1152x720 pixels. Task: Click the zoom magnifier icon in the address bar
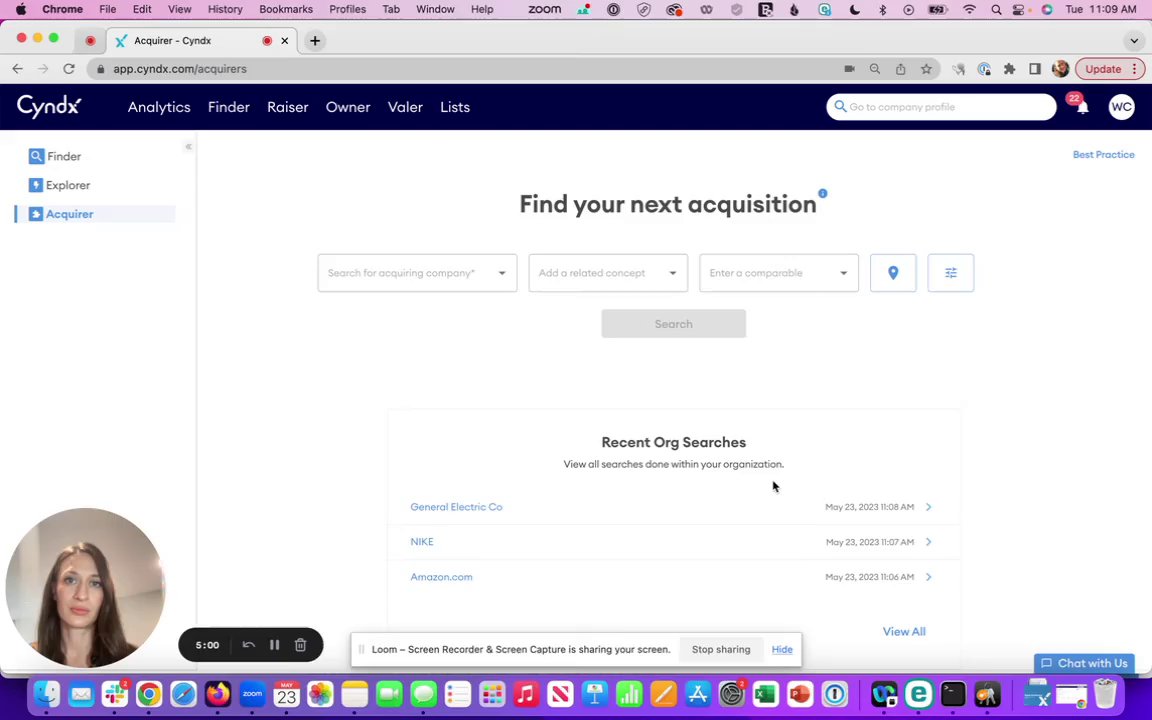[874, 69]
